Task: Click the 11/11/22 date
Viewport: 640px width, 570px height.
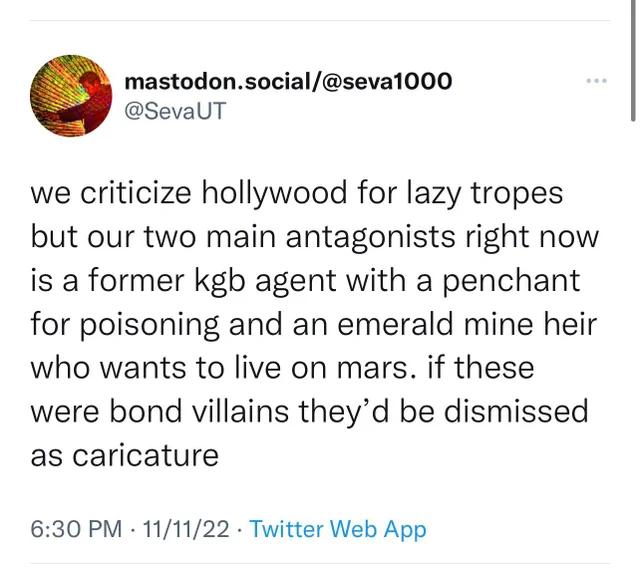Action: point(188,529)
